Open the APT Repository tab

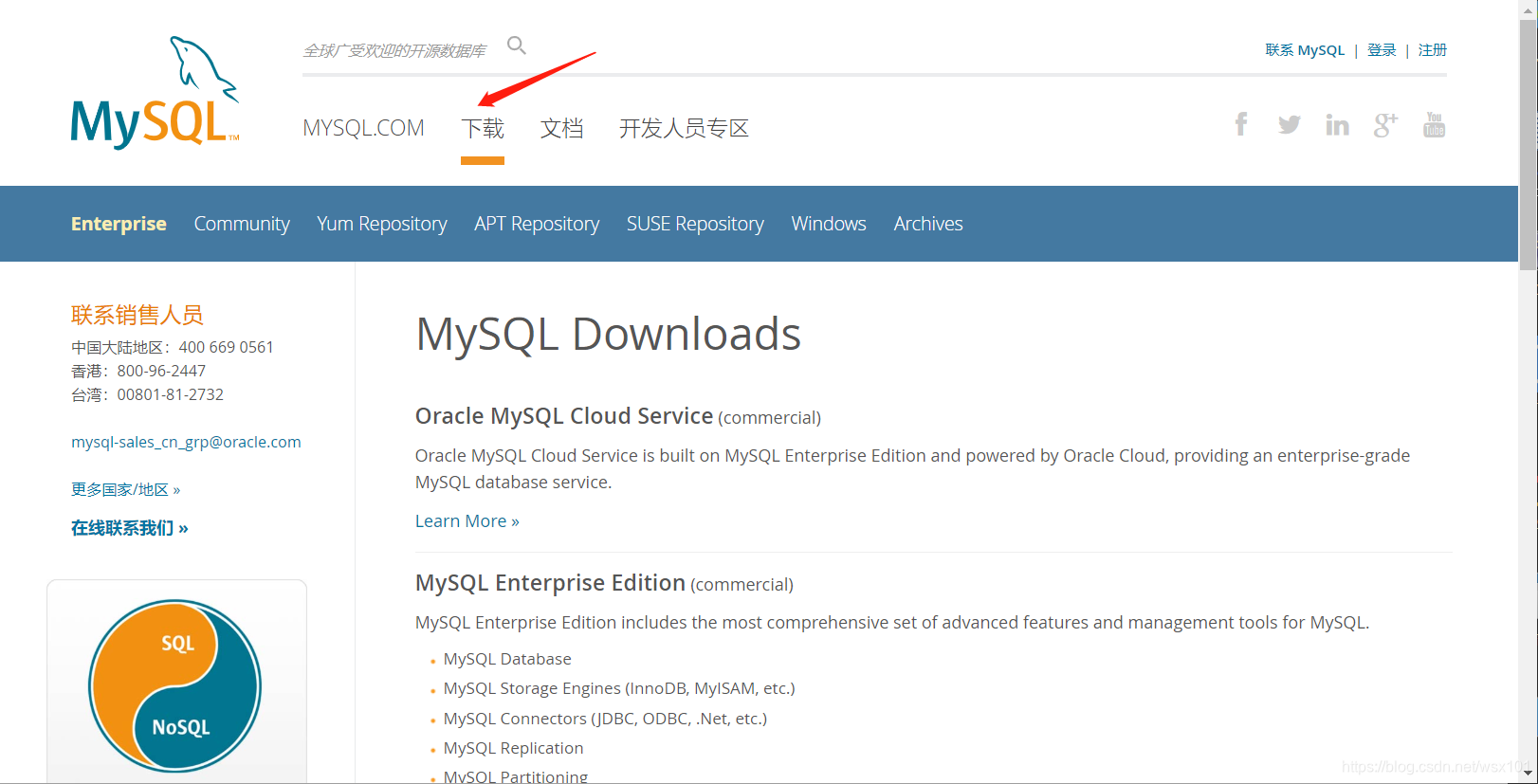tap(537, 224)
